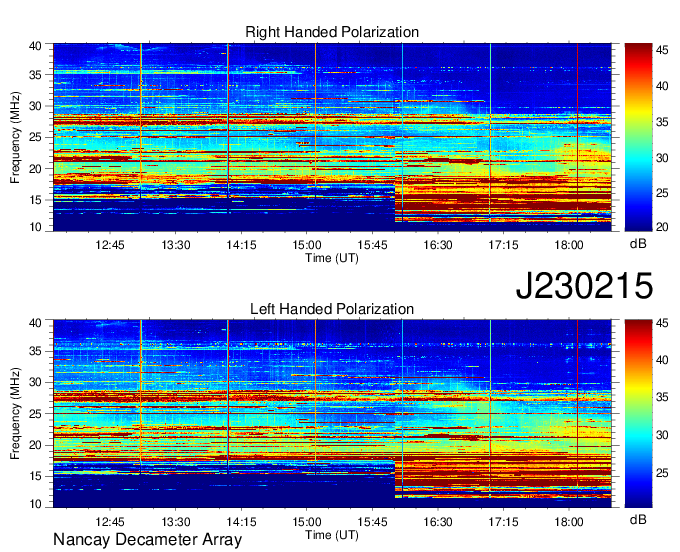Click the bottom plot's Frequency (MHz) axis label
Image resolution: width=680 pixels, height=552 pixels.
(15, 414)
